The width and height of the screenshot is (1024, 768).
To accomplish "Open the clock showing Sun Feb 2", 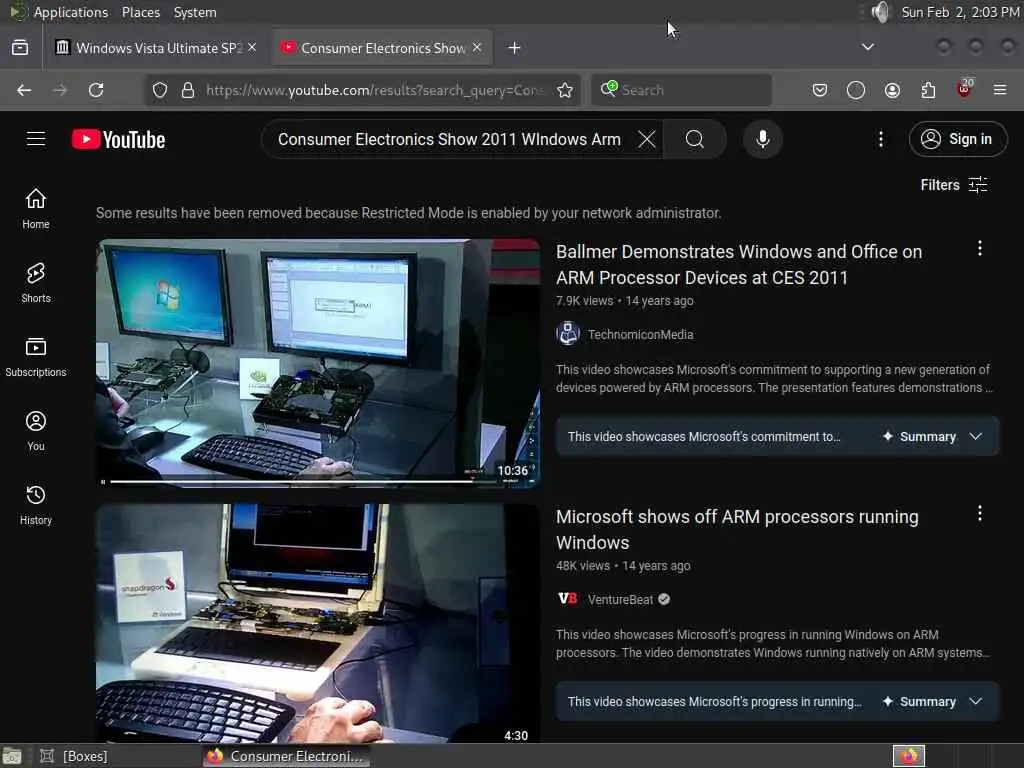I will pyautogui.click(x=960, y=12).
